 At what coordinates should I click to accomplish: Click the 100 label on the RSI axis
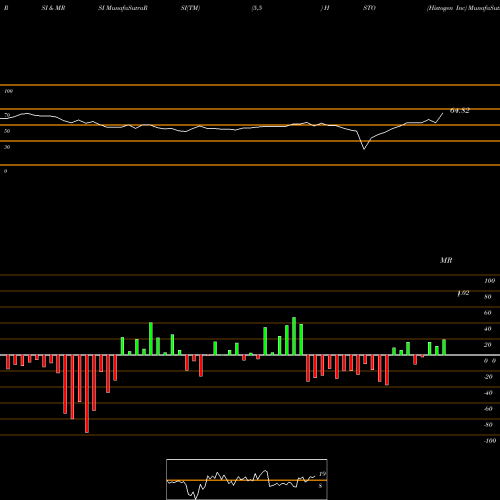8,91
